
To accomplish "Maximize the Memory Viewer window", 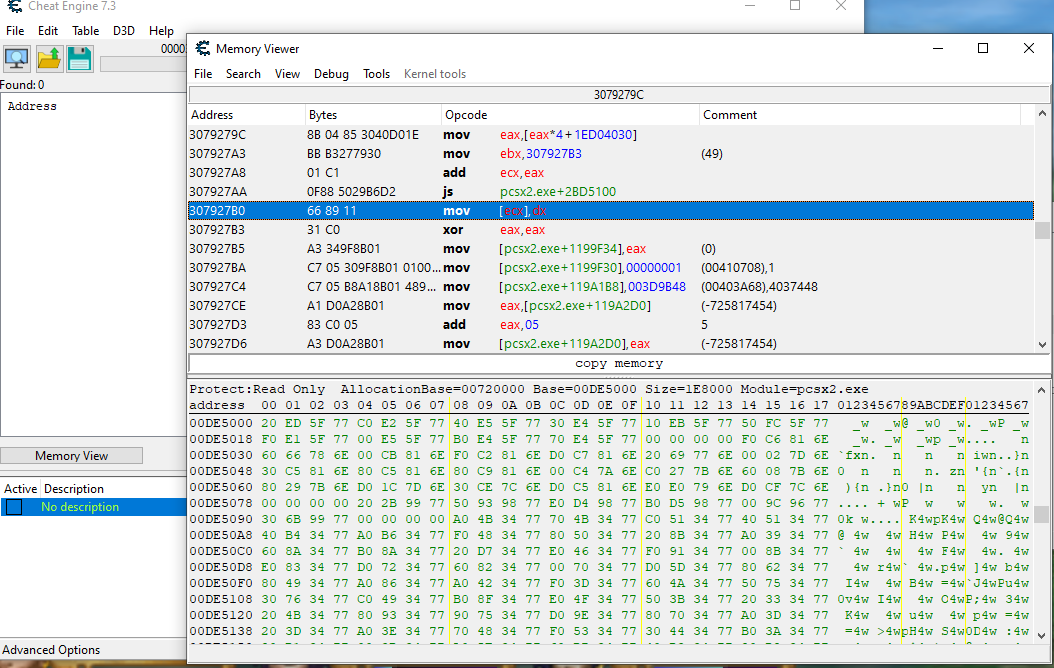I will pos(983,48).
